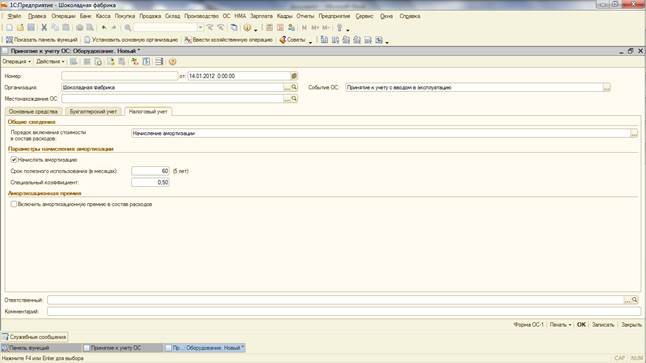Open the Производство menu
This screenshot has width=646, height=363.
(x=201, y=16)
